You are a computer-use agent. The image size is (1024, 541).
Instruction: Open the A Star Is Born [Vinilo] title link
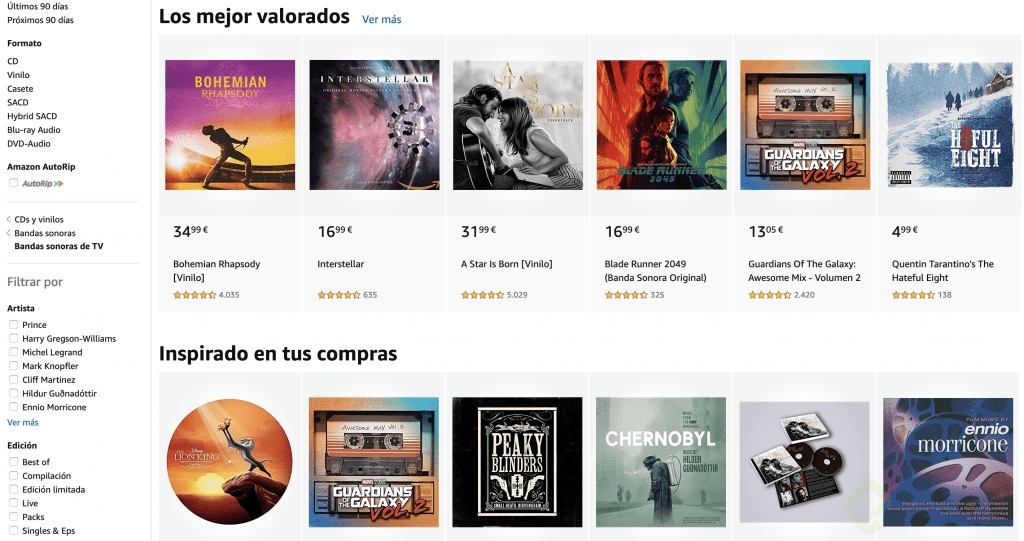point(507,264)
